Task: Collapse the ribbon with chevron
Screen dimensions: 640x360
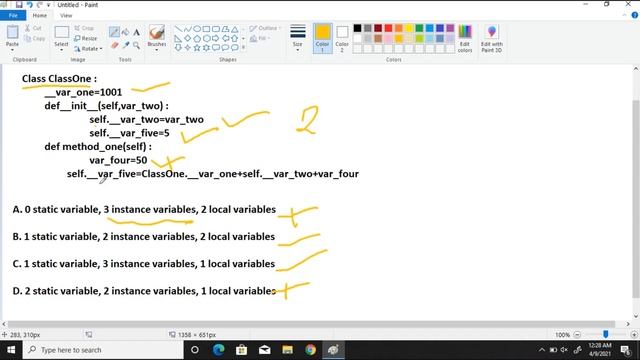Action: click(624, 15)
